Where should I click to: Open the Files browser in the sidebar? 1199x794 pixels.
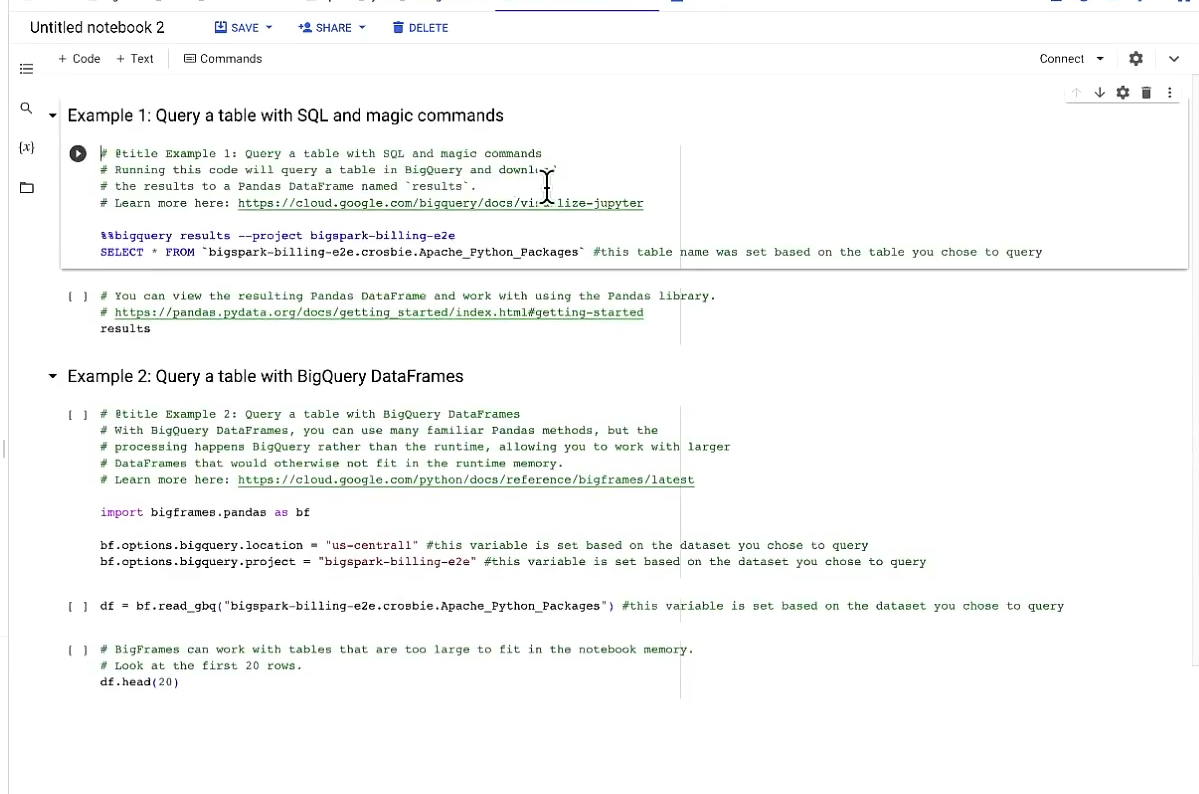click(x=26, y=186)
